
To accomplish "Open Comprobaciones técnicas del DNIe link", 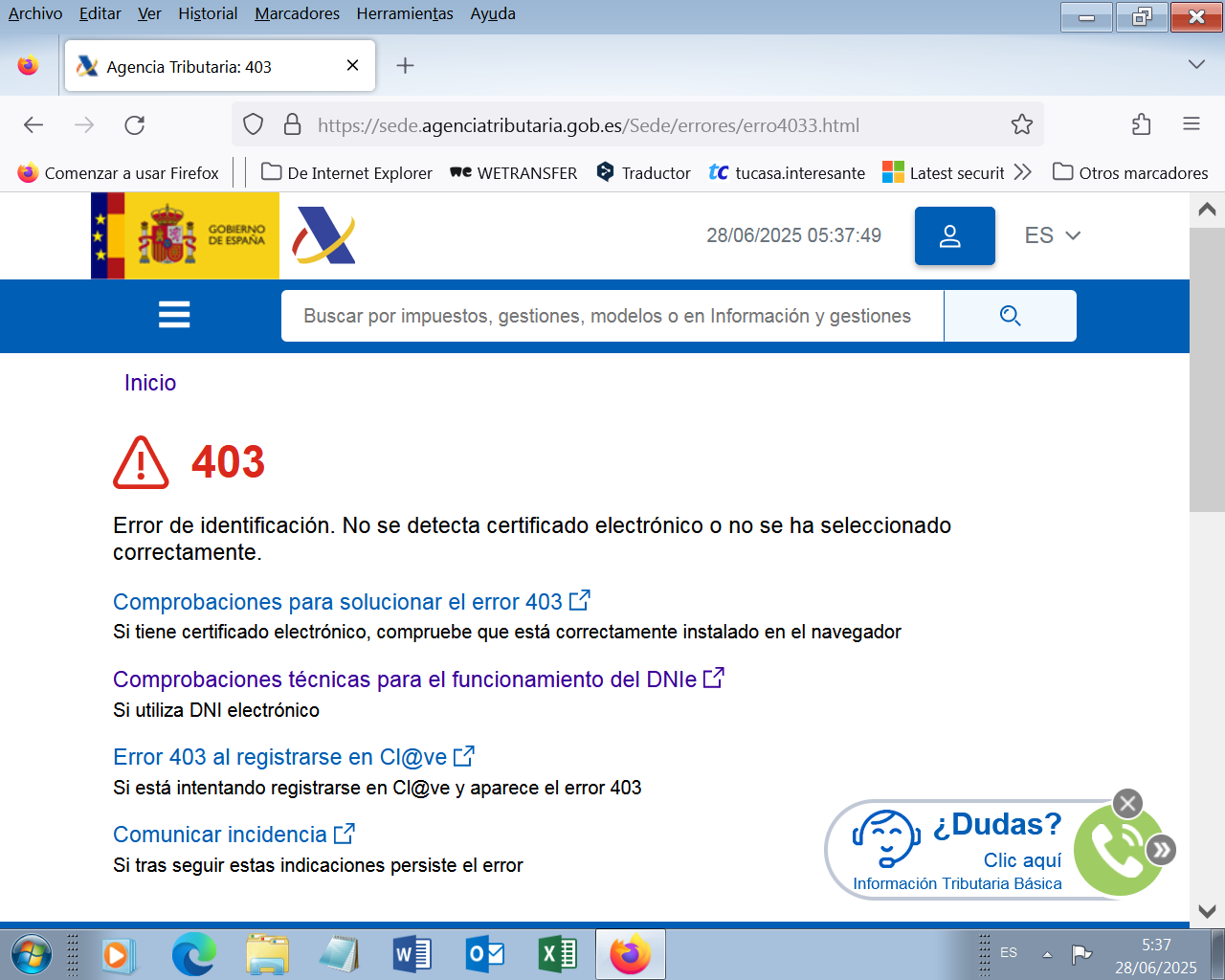I will tap(418, 679).
